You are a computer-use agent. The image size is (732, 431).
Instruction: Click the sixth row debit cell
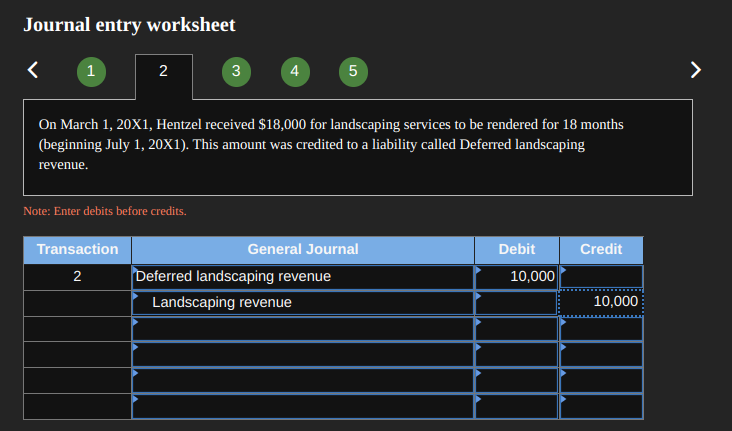516,406
